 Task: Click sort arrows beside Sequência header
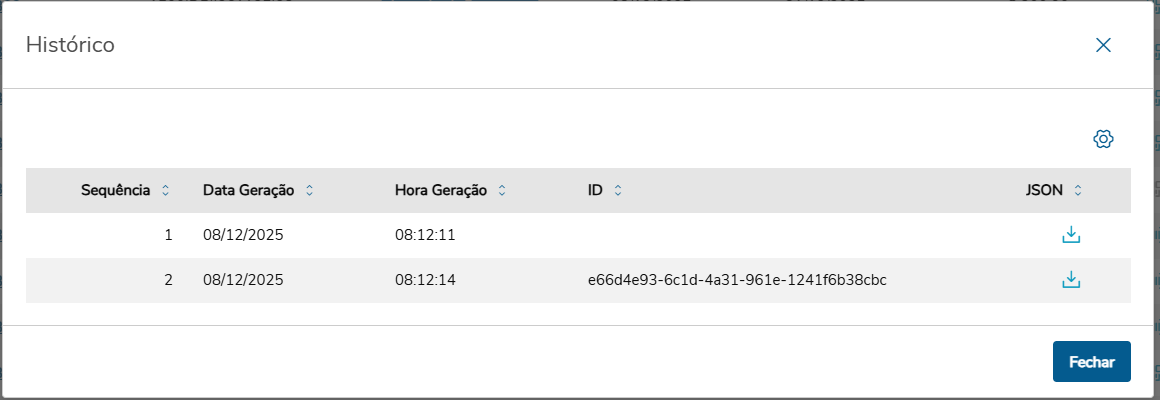(166, 190)
